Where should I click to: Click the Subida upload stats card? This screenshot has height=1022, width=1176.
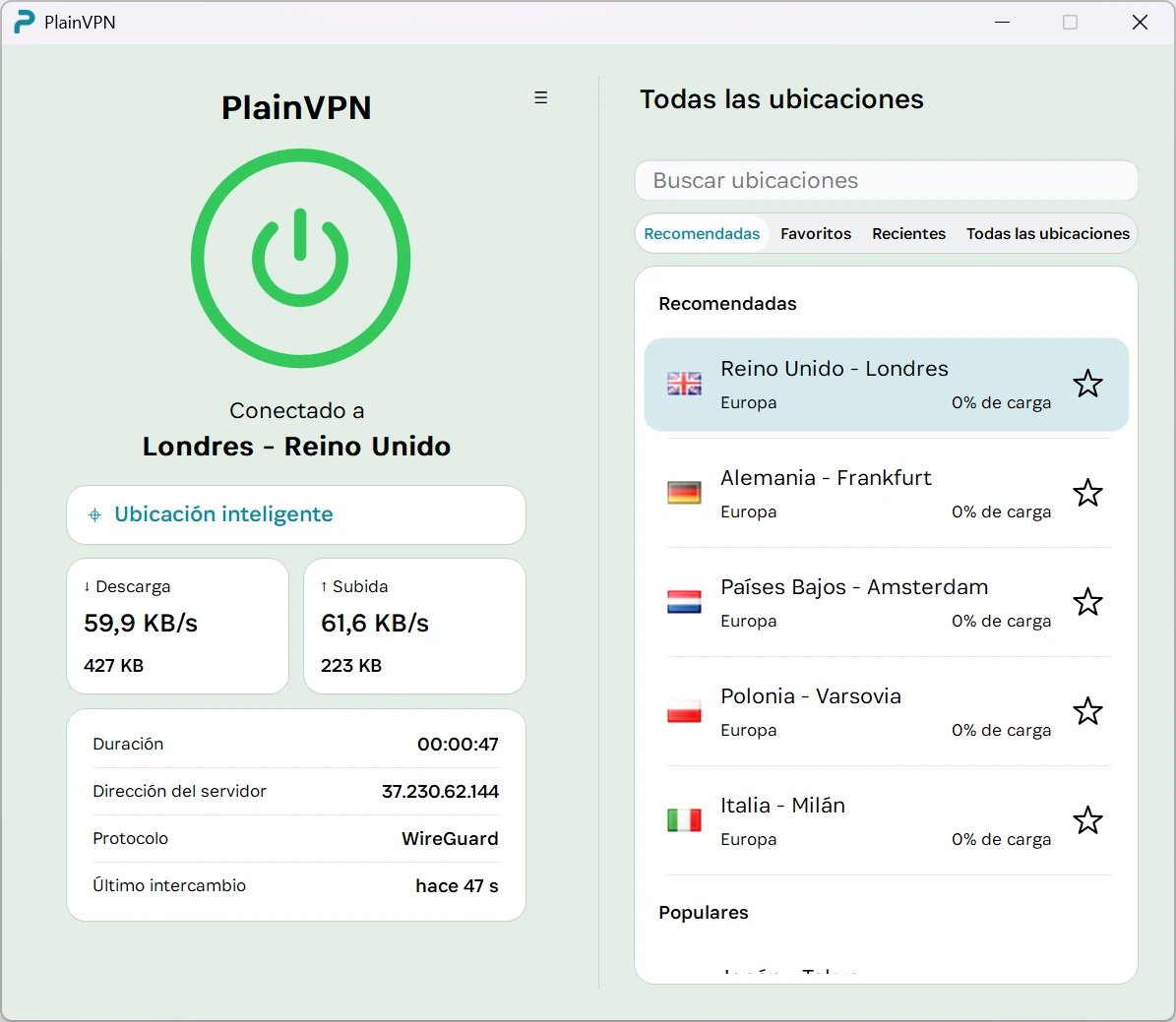(414, 627)
